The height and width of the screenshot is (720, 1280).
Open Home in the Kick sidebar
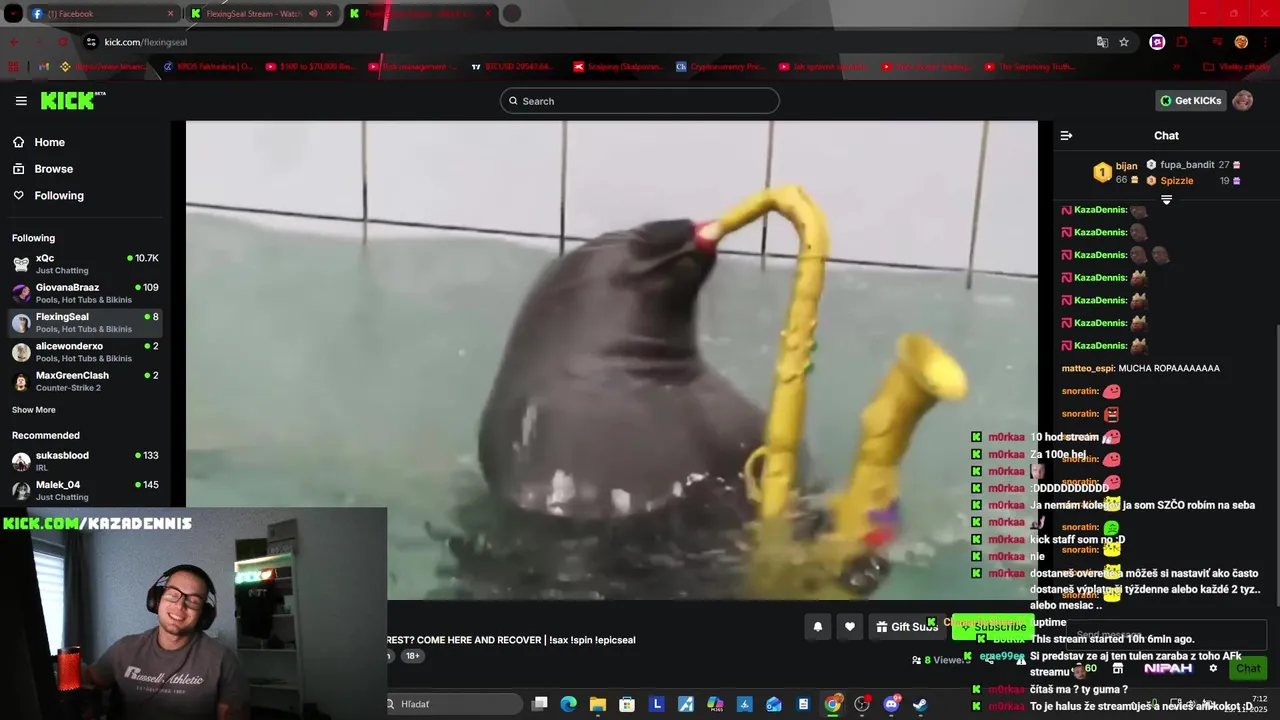[49, 142]
